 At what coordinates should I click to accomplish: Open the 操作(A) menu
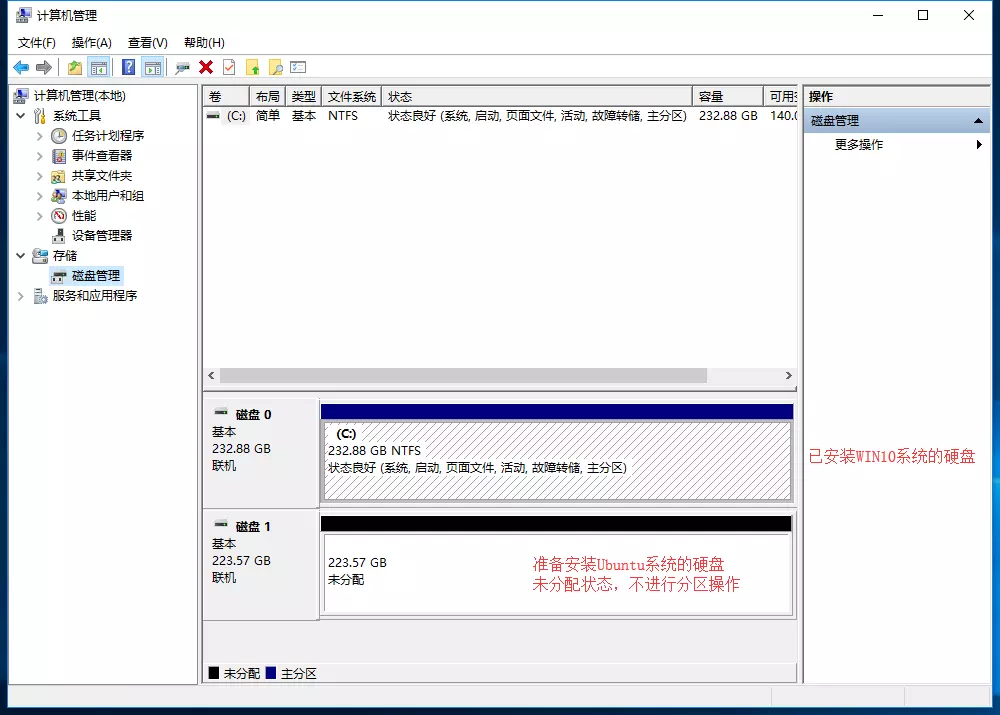(92, 43)
